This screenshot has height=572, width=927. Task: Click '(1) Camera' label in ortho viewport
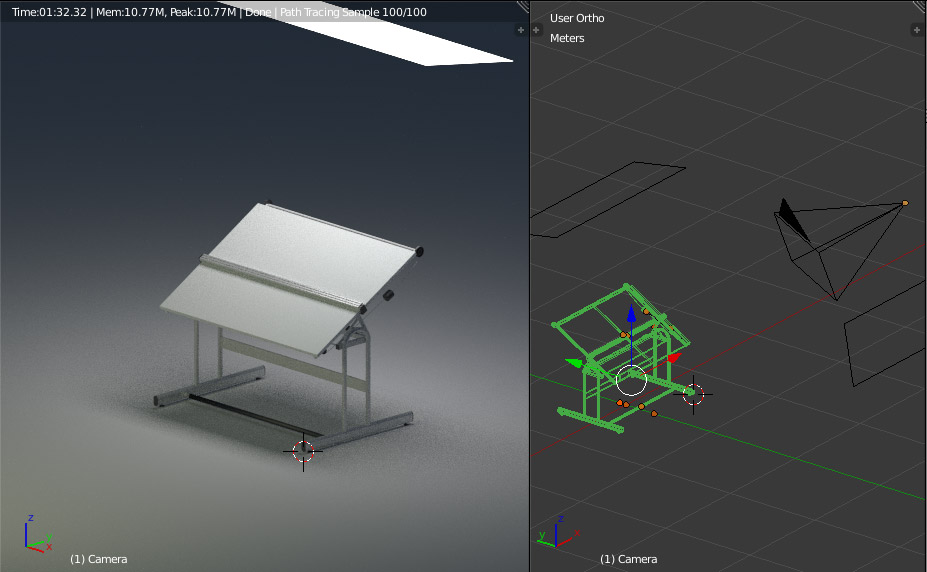pos(628,559)
